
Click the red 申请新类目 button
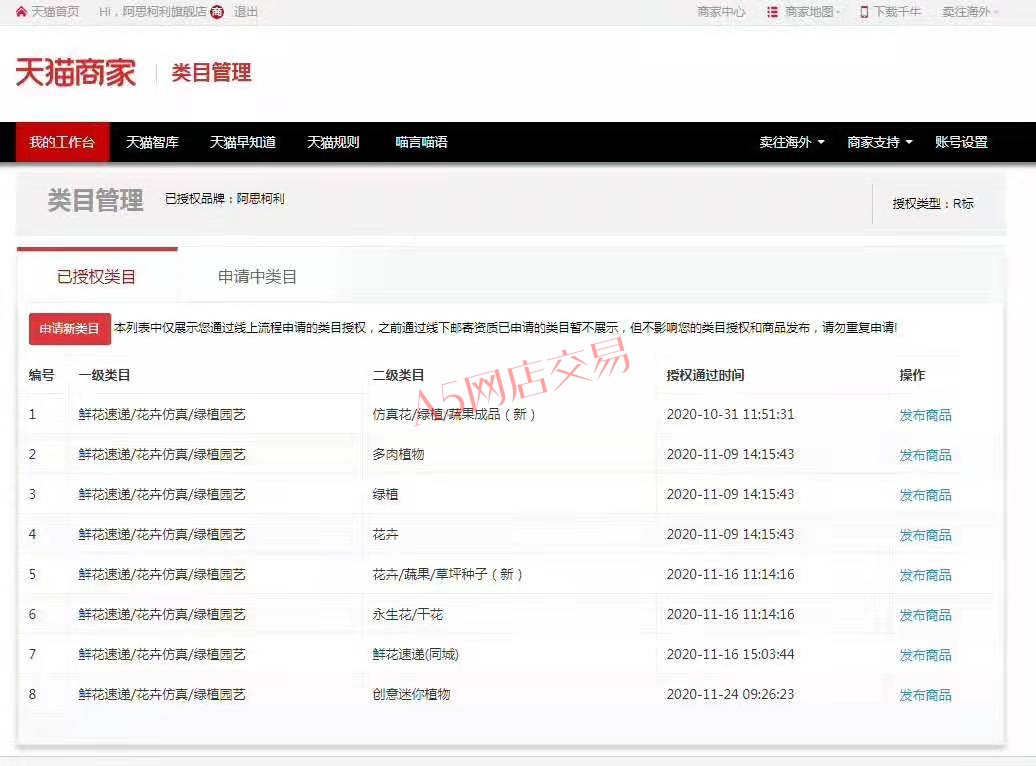point(69,328)
